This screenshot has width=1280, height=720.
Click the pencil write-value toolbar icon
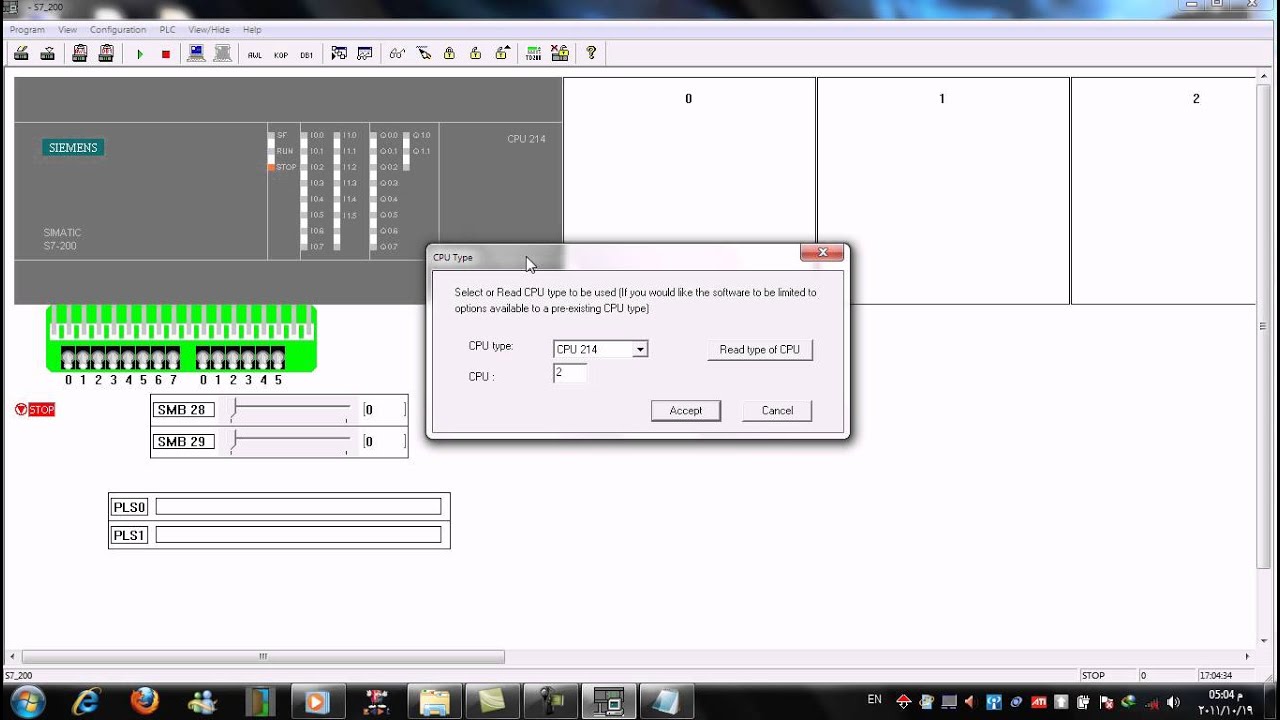pos(423,54)
